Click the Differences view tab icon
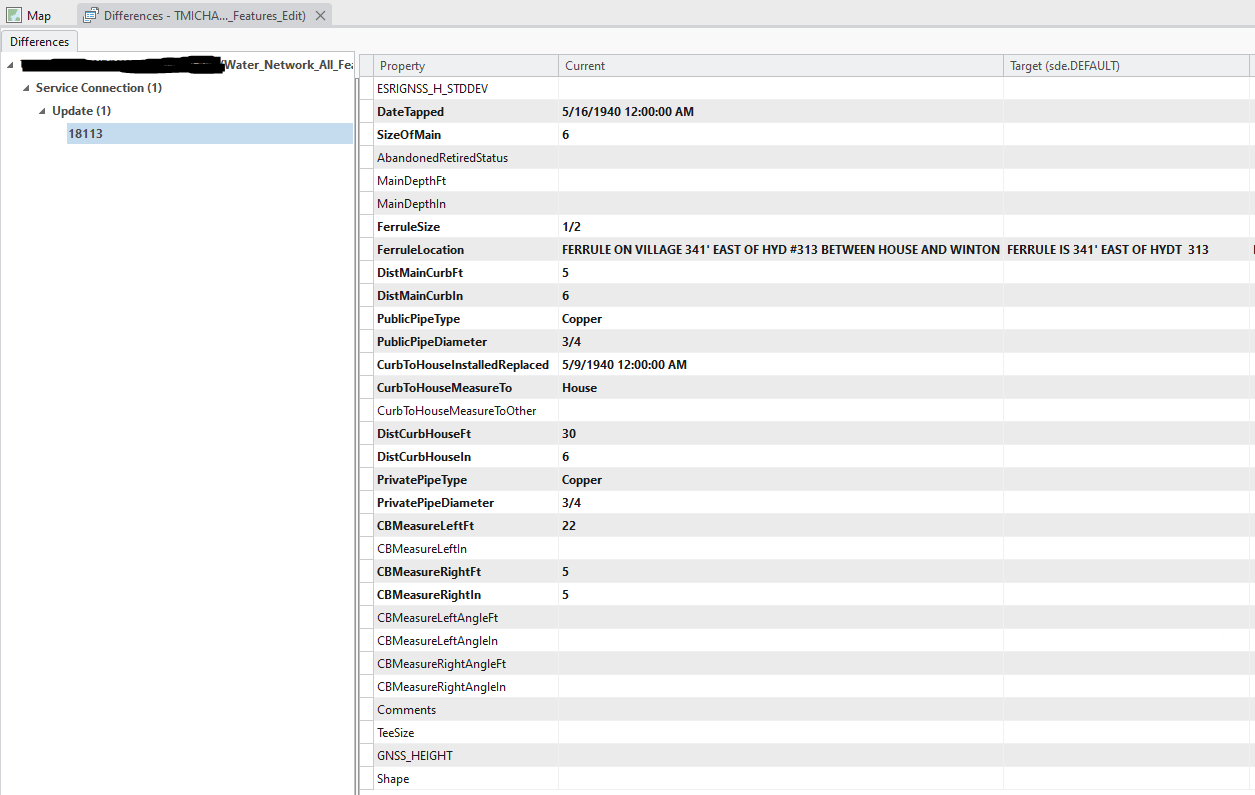The width and height of the screenshot is (1255, 795). click(89, 15)
